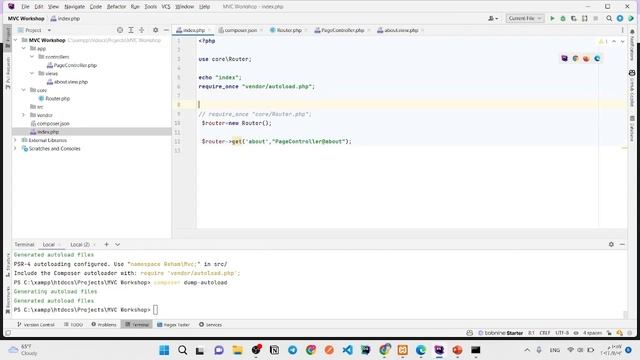Open the Version Control tool window
640x360 pixels.
[36, 324]
